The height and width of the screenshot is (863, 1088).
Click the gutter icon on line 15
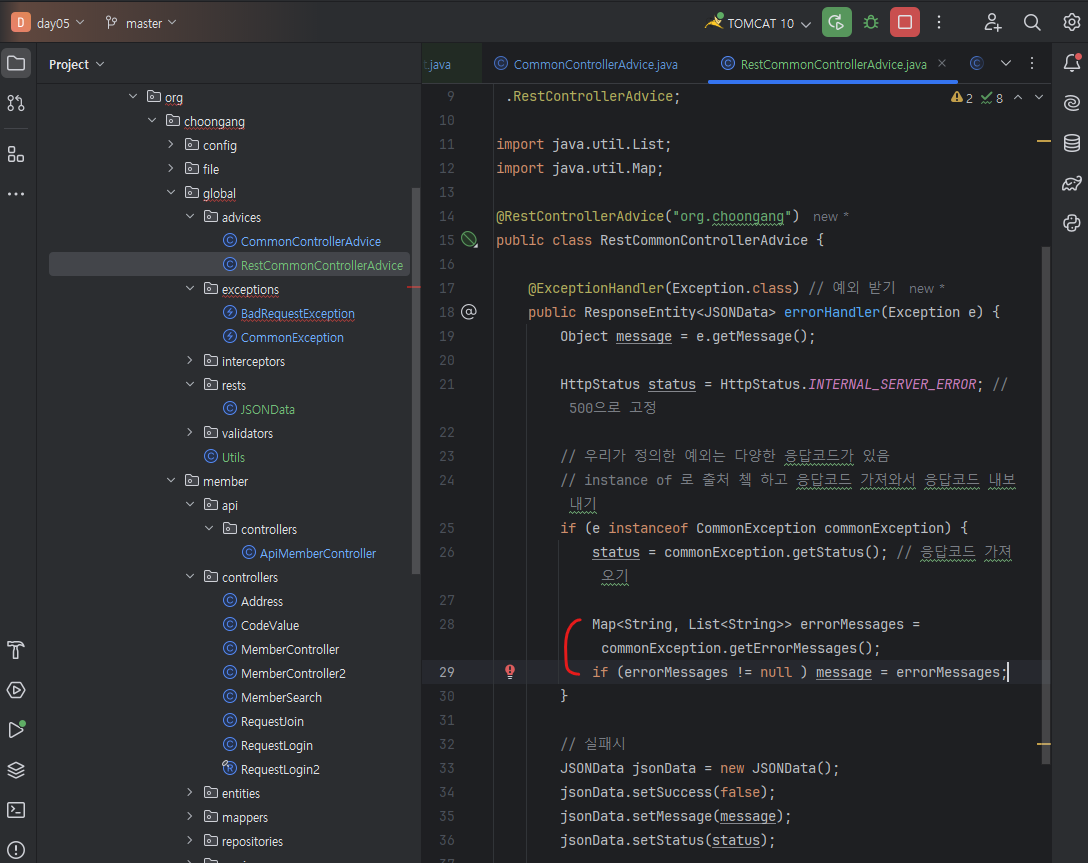[x=470, y=240]
